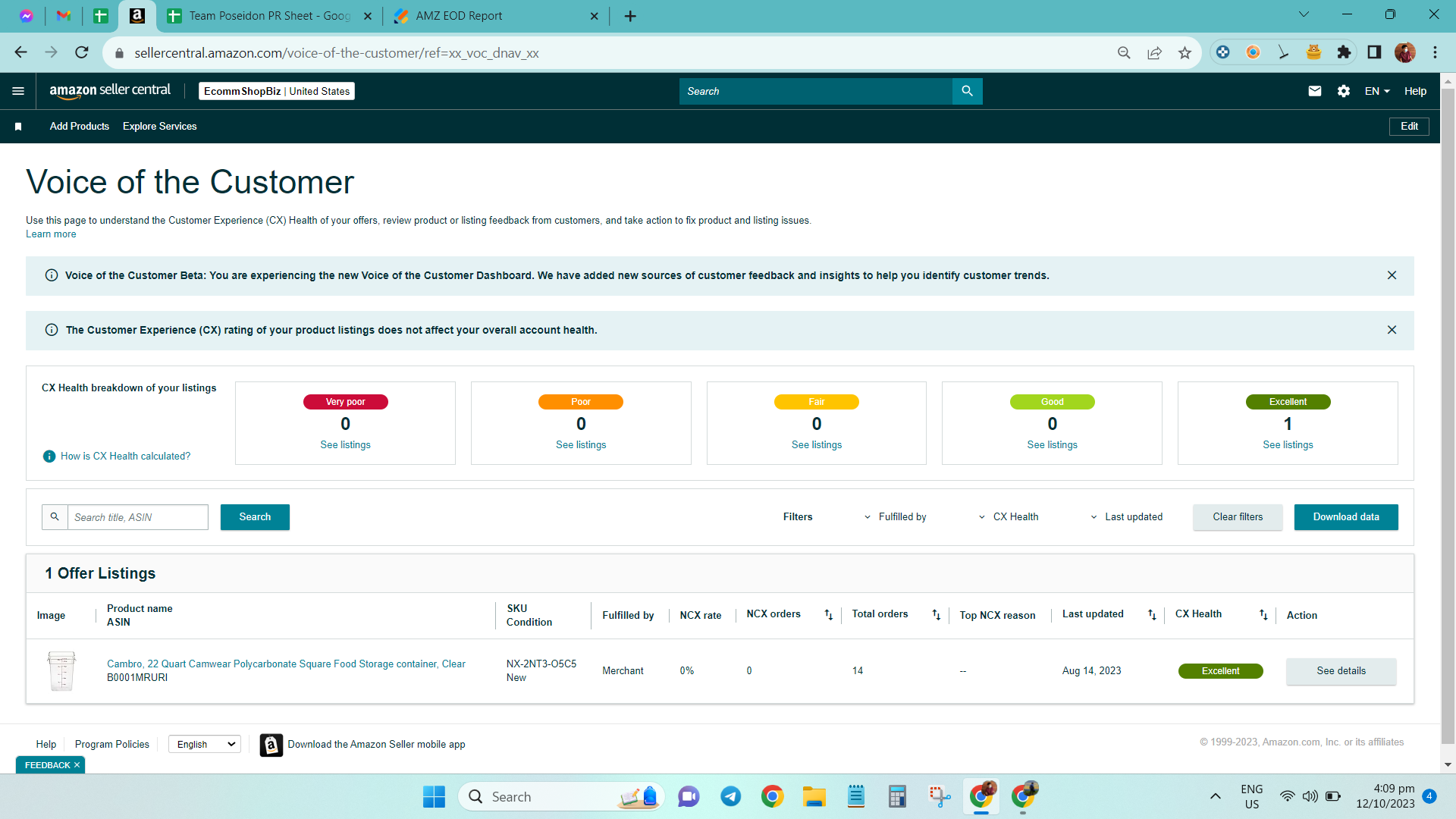Click the Search title, ASIN input field
Screen dimensions: 1456x819
click(137, 517)
